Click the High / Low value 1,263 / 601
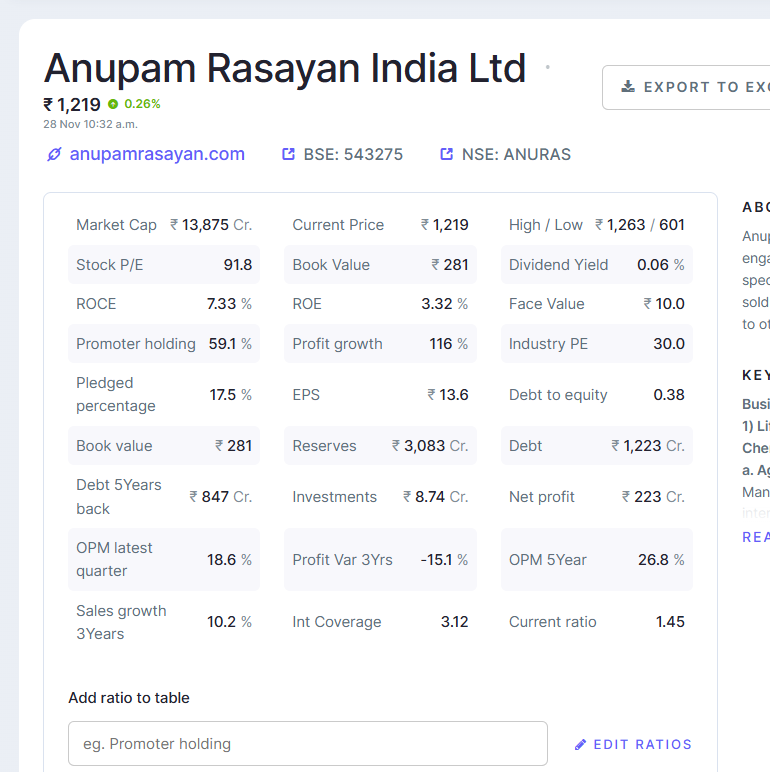The width and height of the screenshot is (770, 772). [640, 225]
